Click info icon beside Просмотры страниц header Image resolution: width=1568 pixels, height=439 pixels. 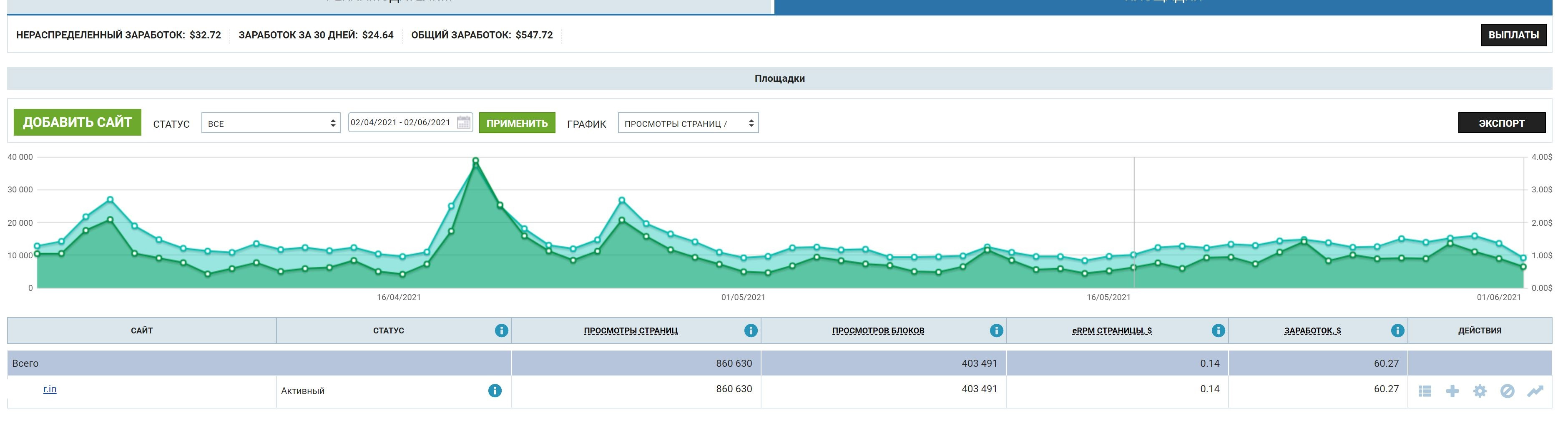tap(751, 331)
